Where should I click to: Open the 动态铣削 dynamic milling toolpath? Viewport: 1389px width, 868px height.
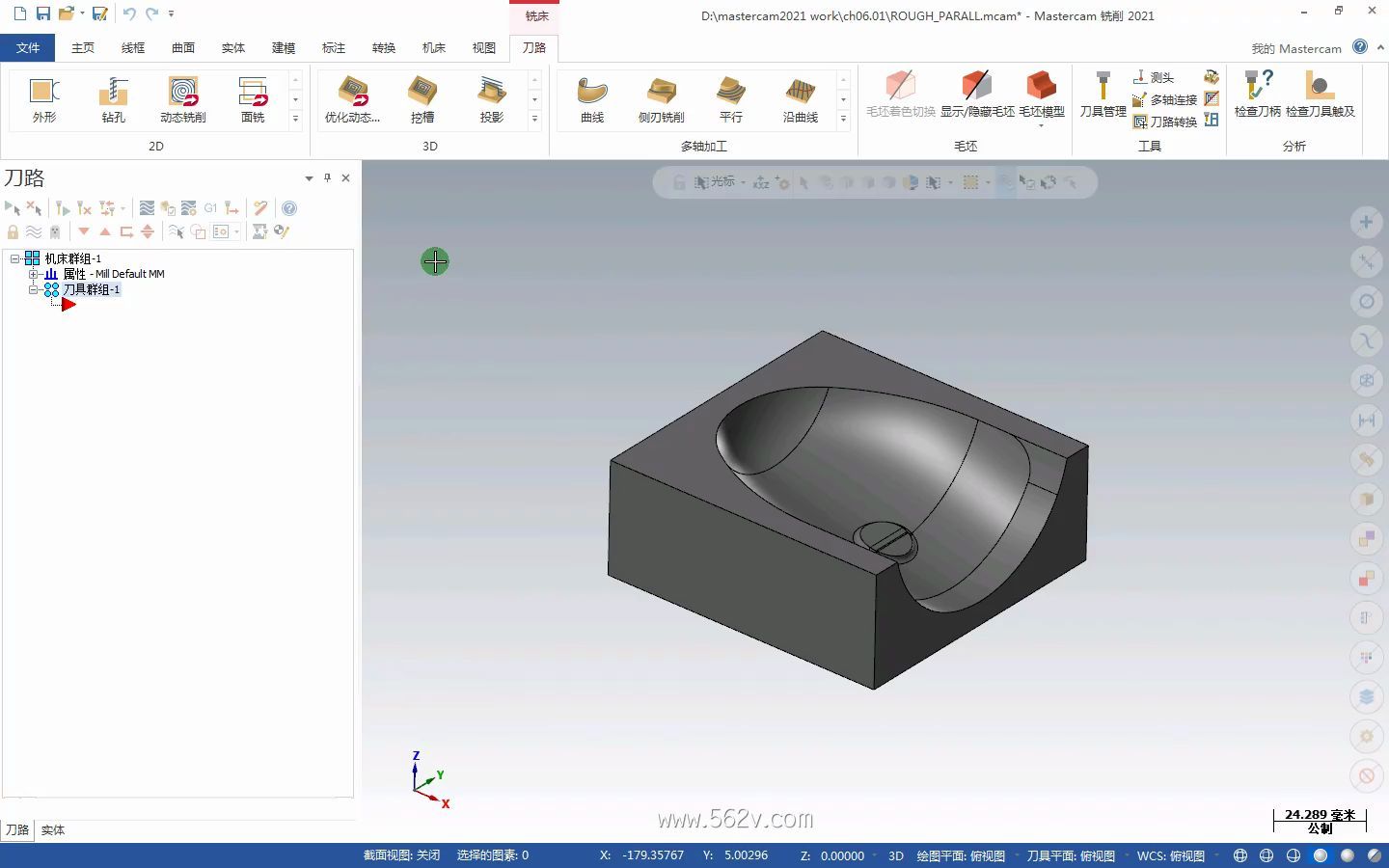pos(183,100)
